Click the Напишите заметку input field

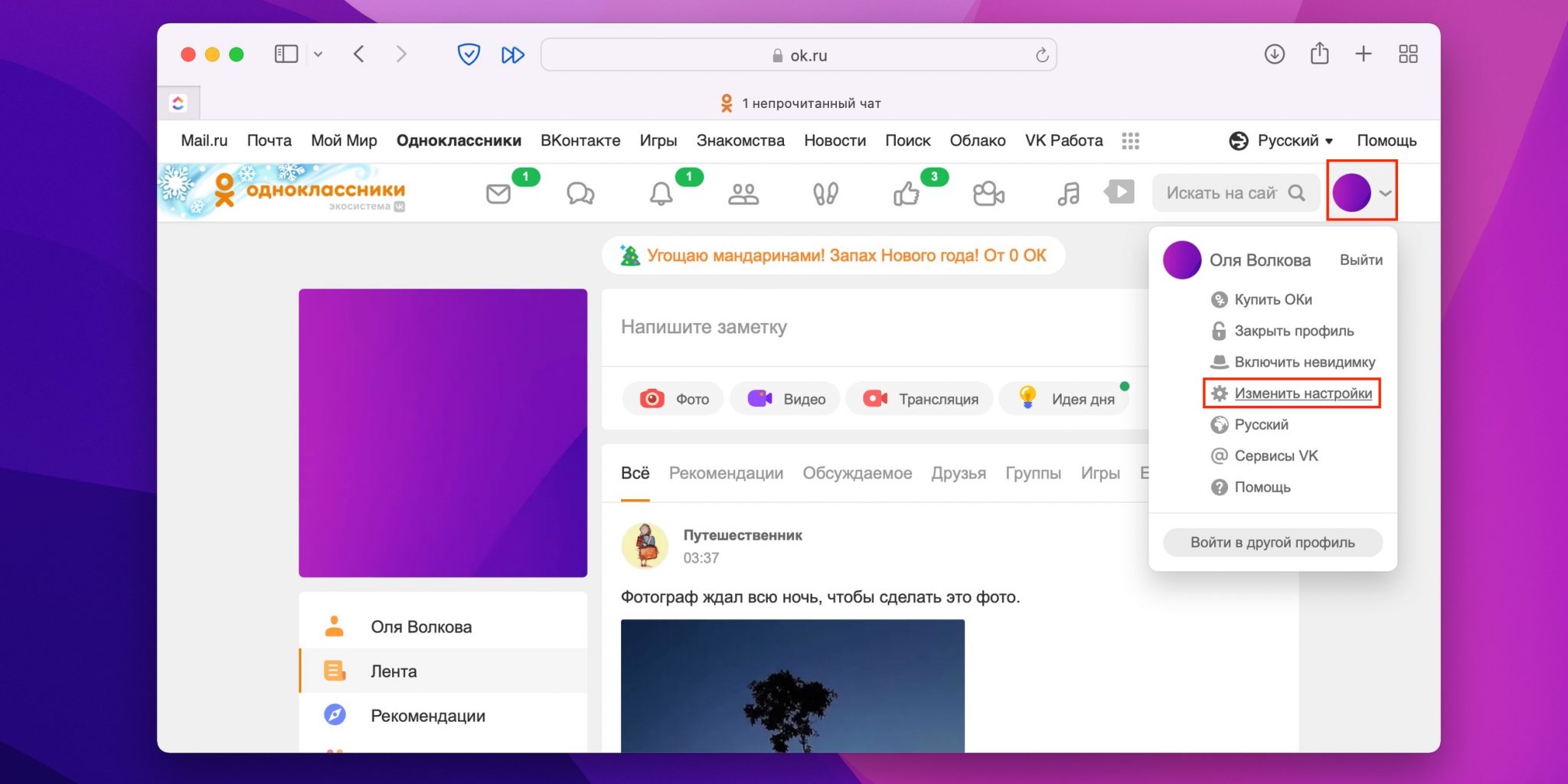click(x=875, y=328)
